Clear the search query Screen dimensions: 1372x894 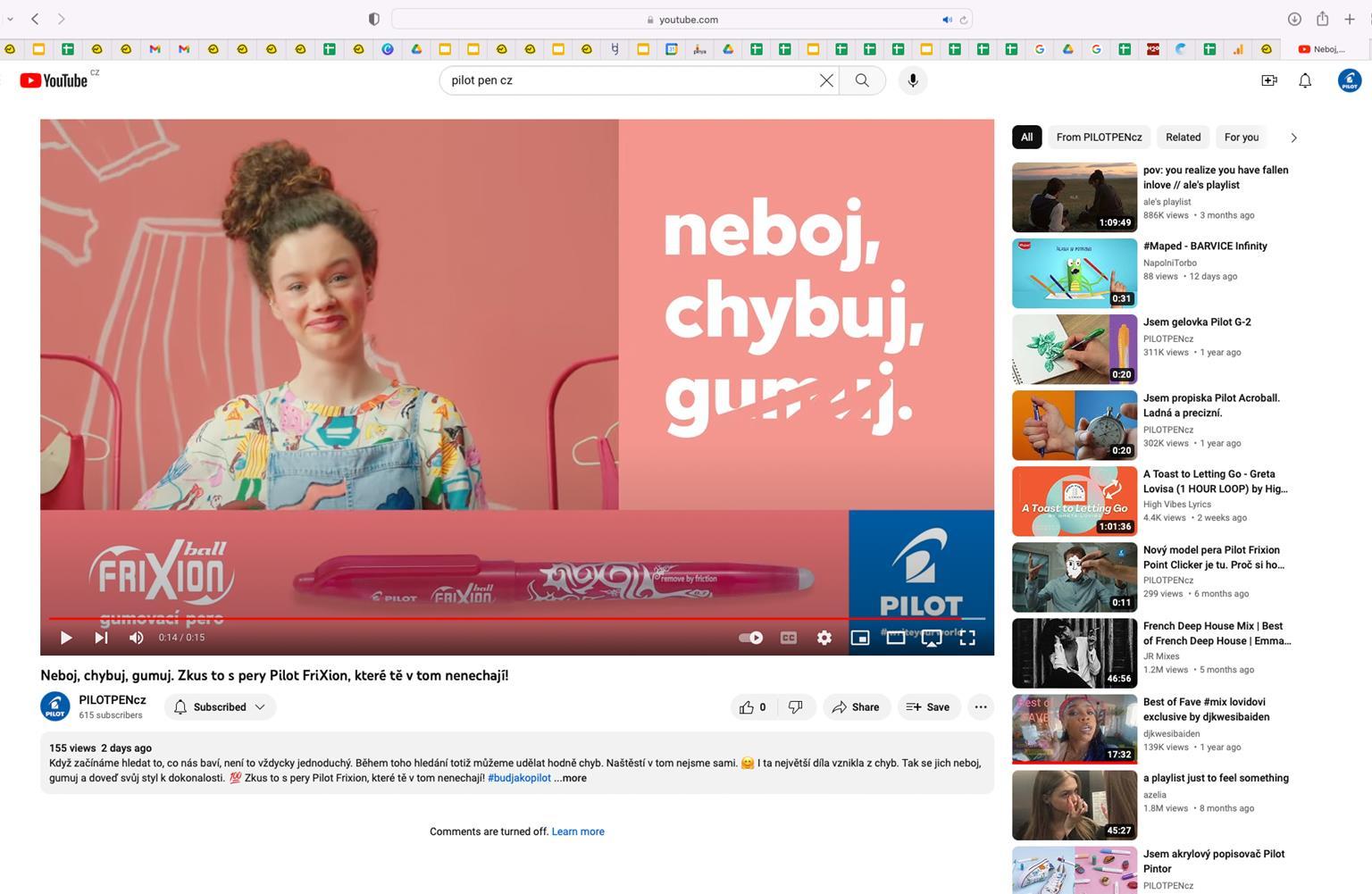pyautogui.click(x=826, y=80)
